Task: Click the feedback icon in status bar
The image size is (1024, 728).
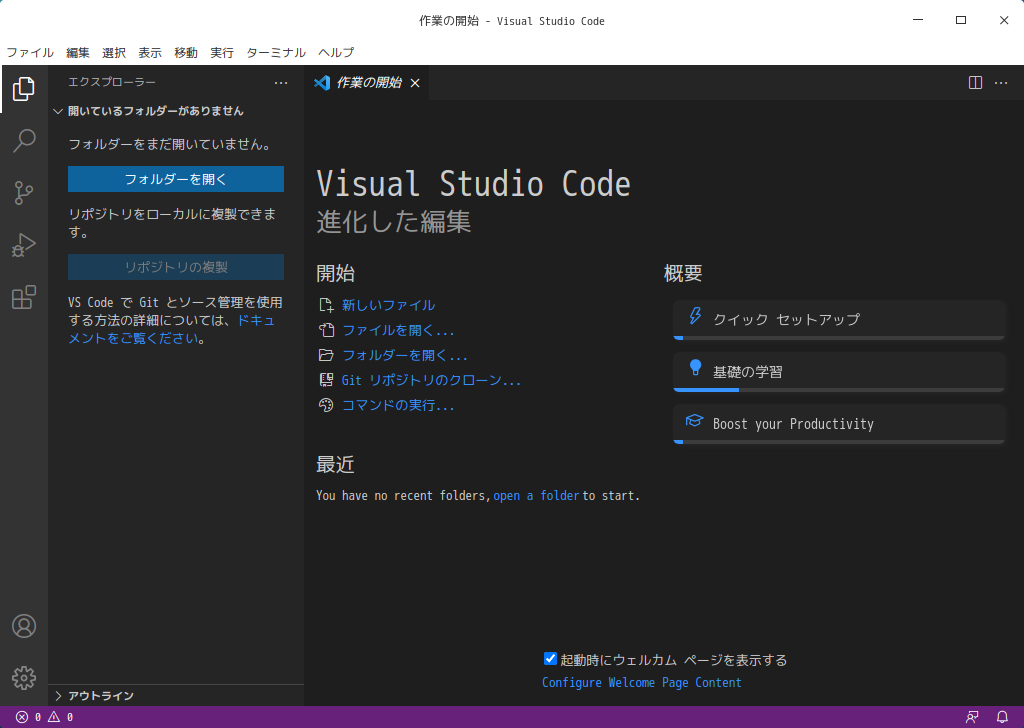Action: [972, 717]
